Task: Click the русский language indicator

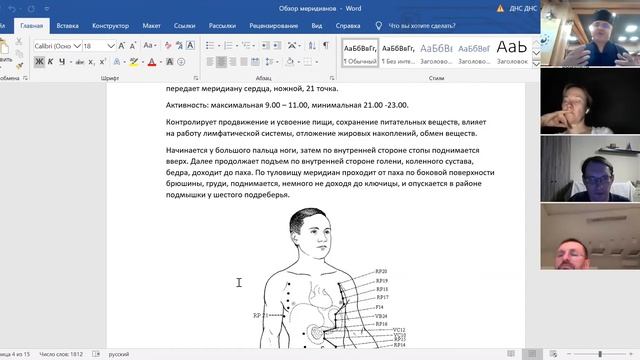Action: [119, 354]
